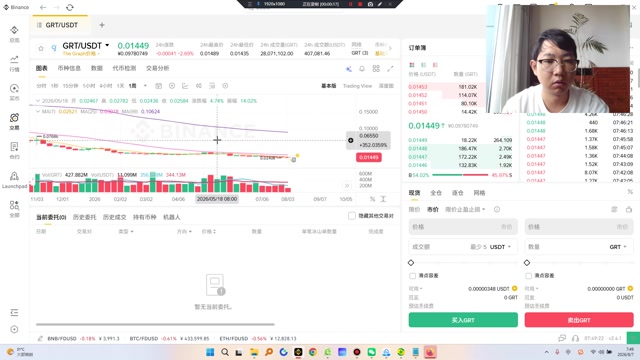The image size is (640, 360).
Task: Open 机器人 trading bots tab
Action: click(171, 217)
